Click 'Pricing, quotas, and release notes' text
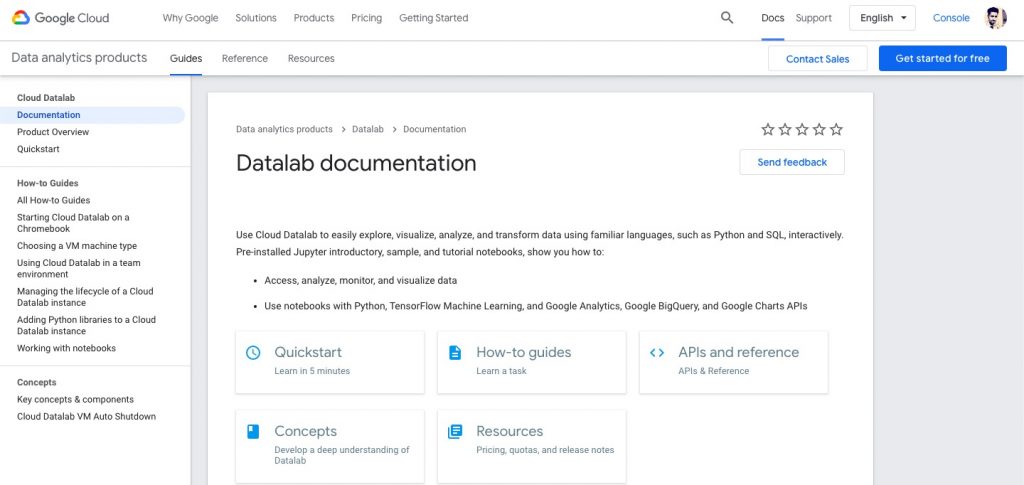The width and height of the screenshot is (1024, 485). [545, 450]
